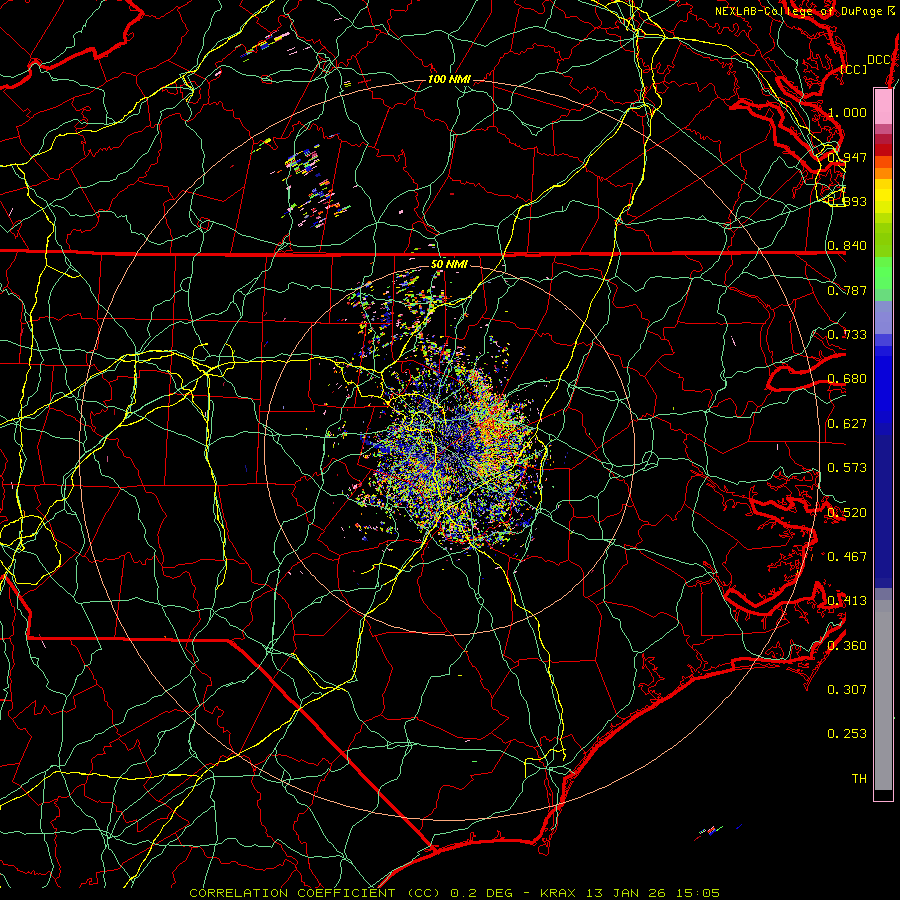
Task: Select the 1.000 value on the color scale
Action: coord(847,112)
